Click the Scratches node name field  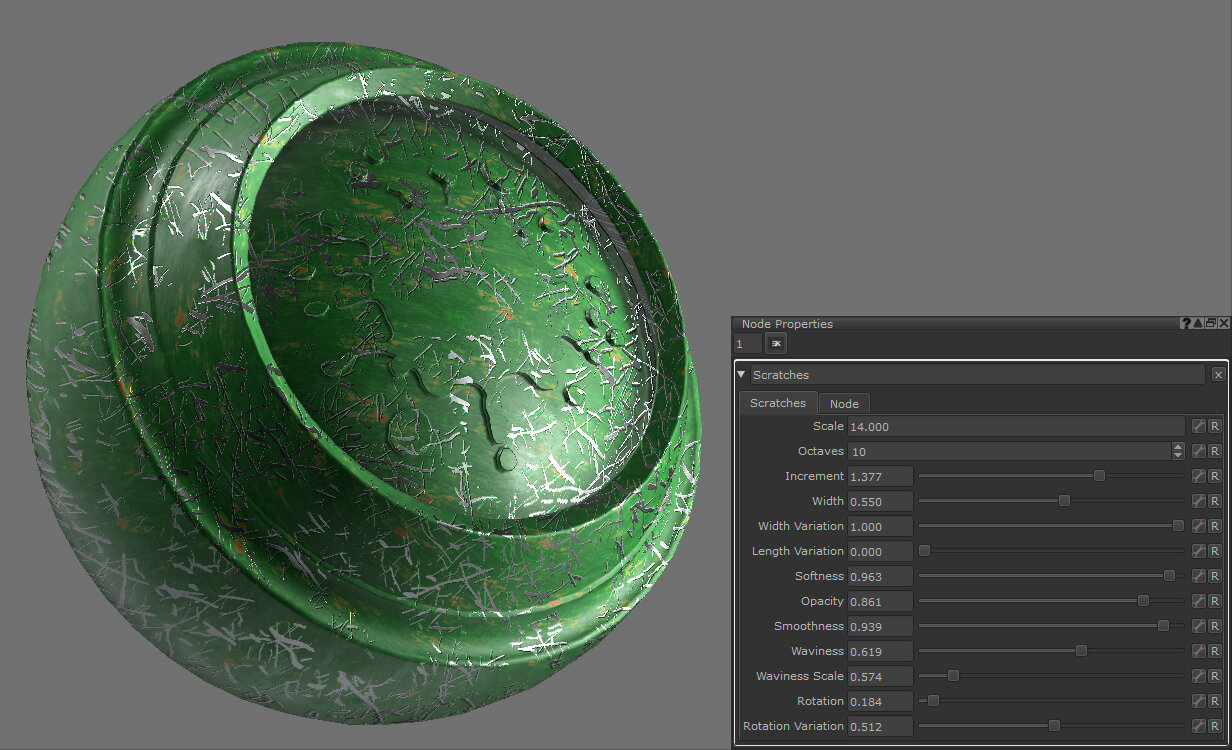976,375
